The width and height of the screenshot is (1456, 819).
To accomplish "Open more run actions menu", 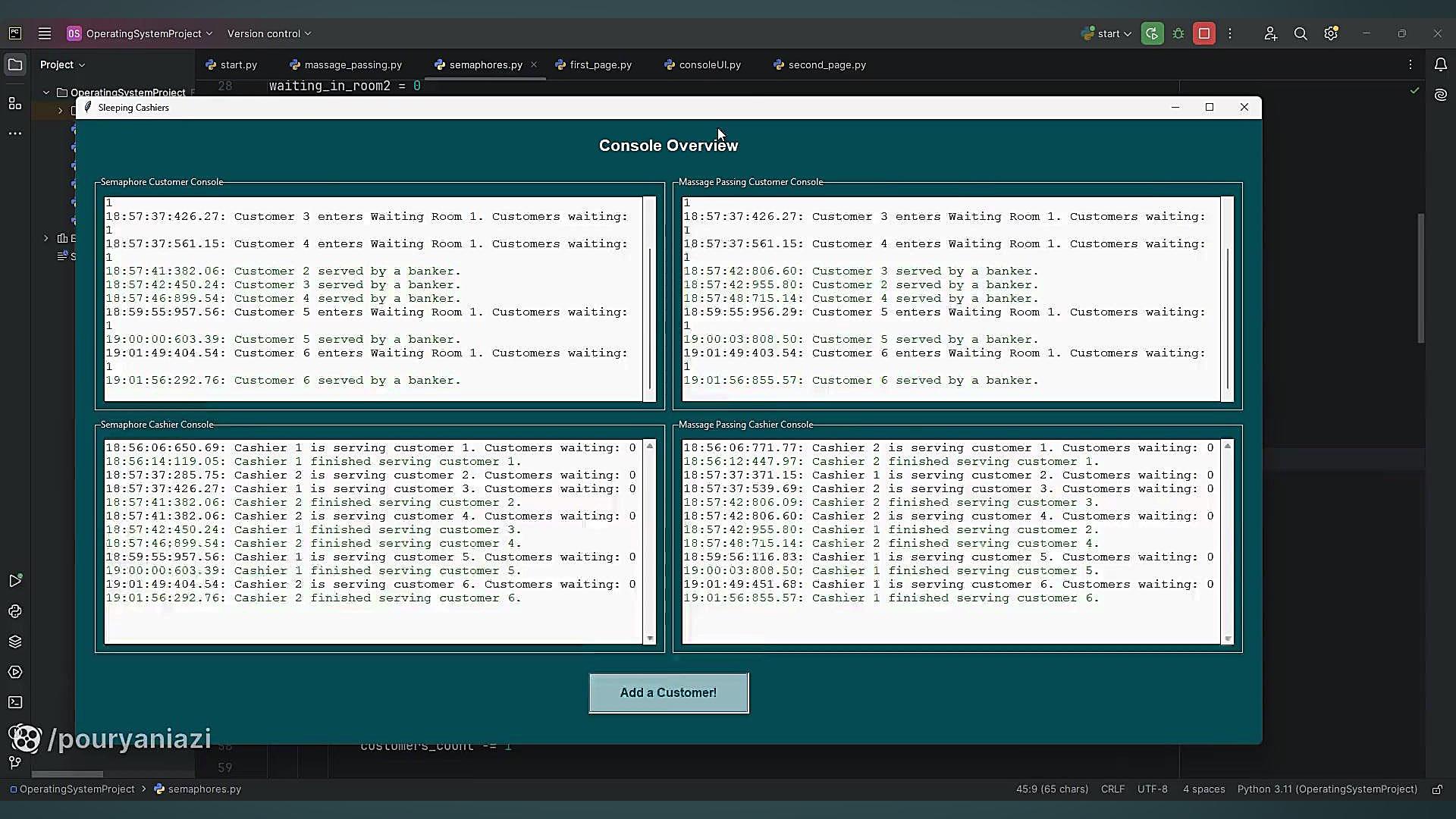I will tap(1230, 33).
